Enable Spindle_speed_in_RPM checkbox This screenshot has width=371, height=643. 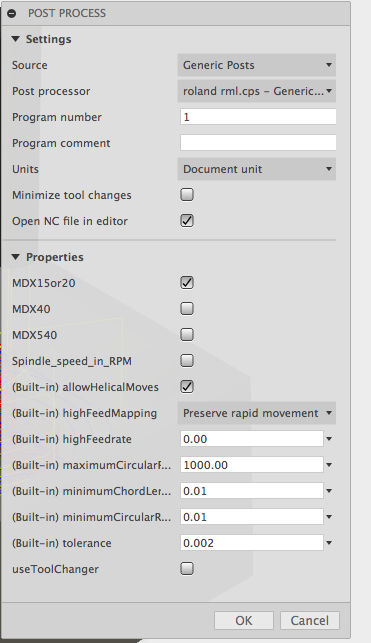pos(187,360)
